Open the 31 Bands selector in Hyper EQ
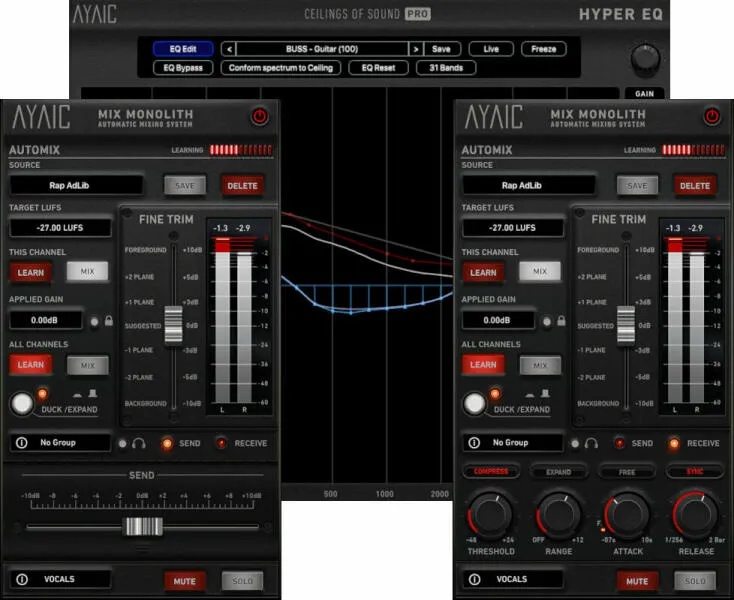Viewport: 734px width, 600px height. [x=446, y=68]
